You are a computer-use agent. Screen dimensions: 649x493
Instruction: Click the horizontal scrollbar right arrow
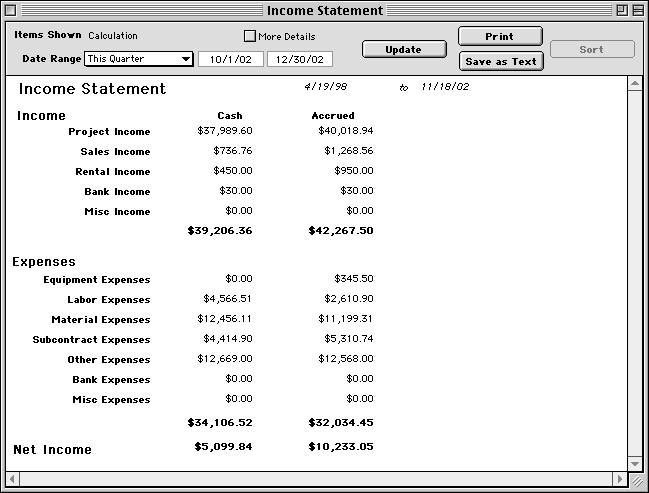pos(618,480)
